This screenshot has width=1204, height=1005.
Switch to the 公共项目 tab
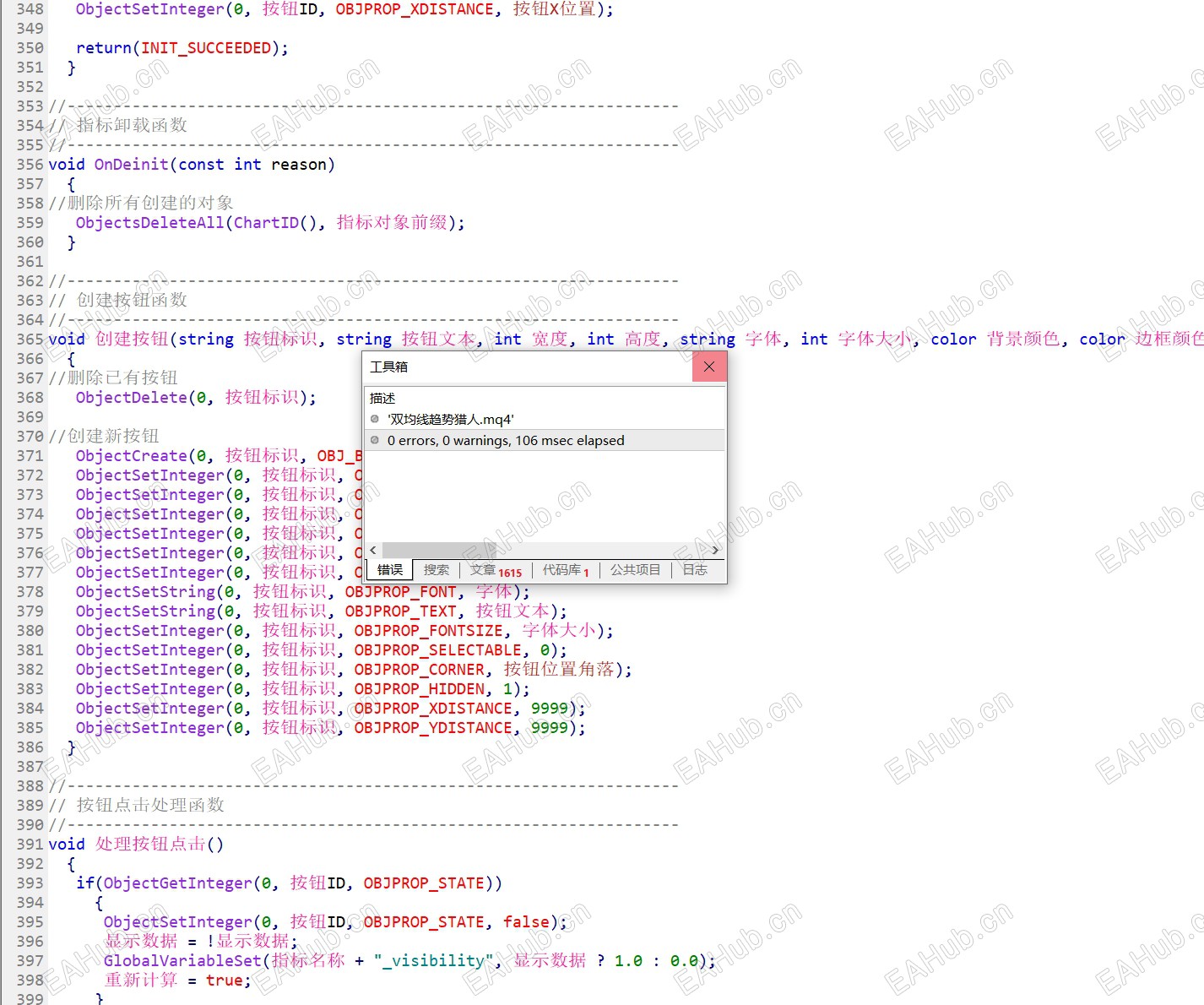[636, 570]
